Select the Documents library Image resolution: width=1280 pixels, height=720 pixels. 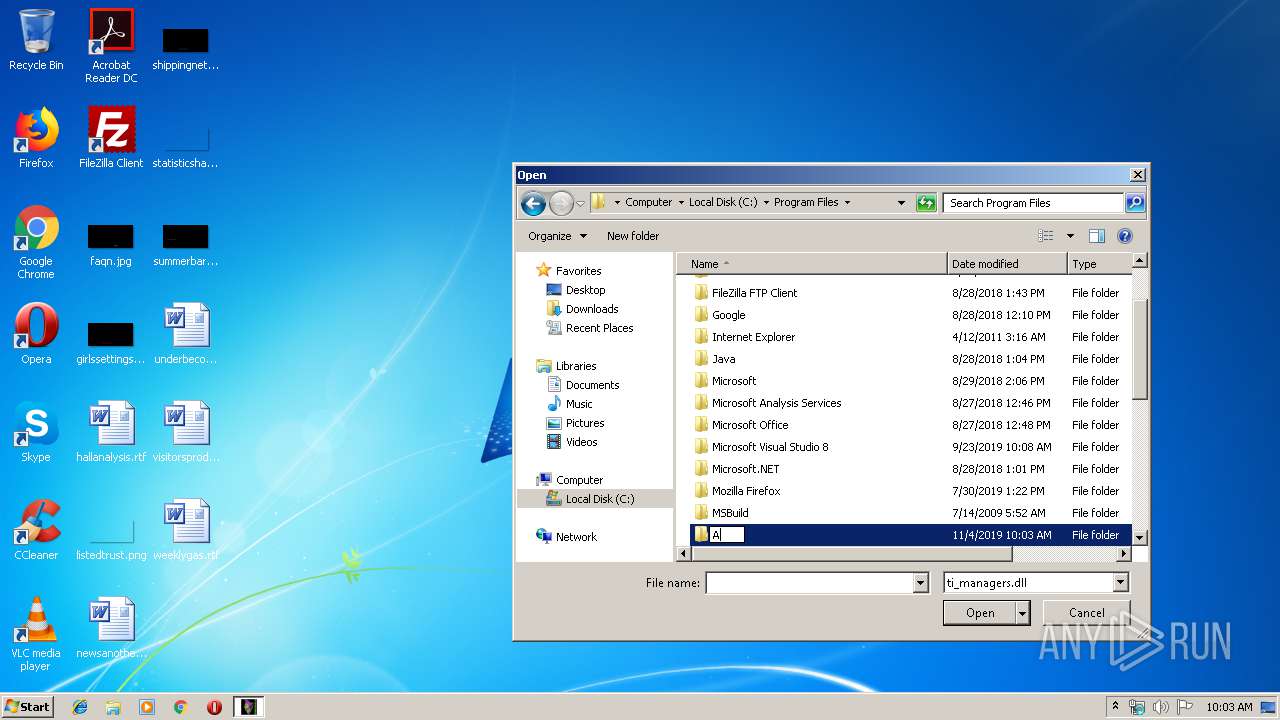click(x=592, y=385)
